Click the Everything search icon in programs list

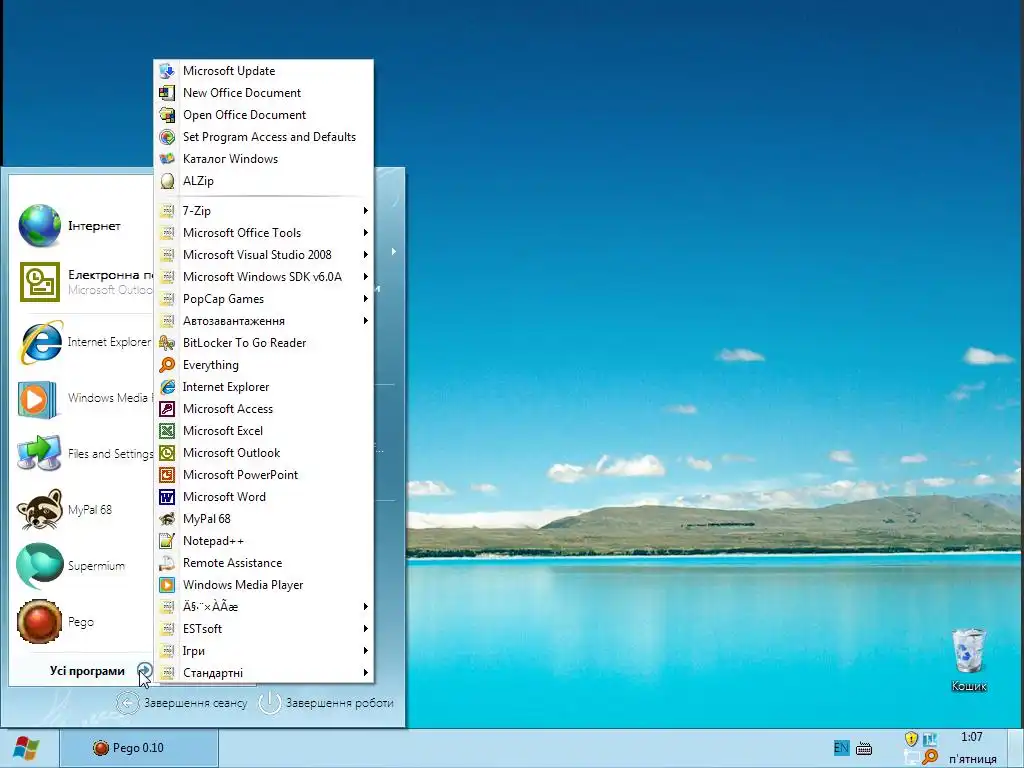click(x=167, y=365)
